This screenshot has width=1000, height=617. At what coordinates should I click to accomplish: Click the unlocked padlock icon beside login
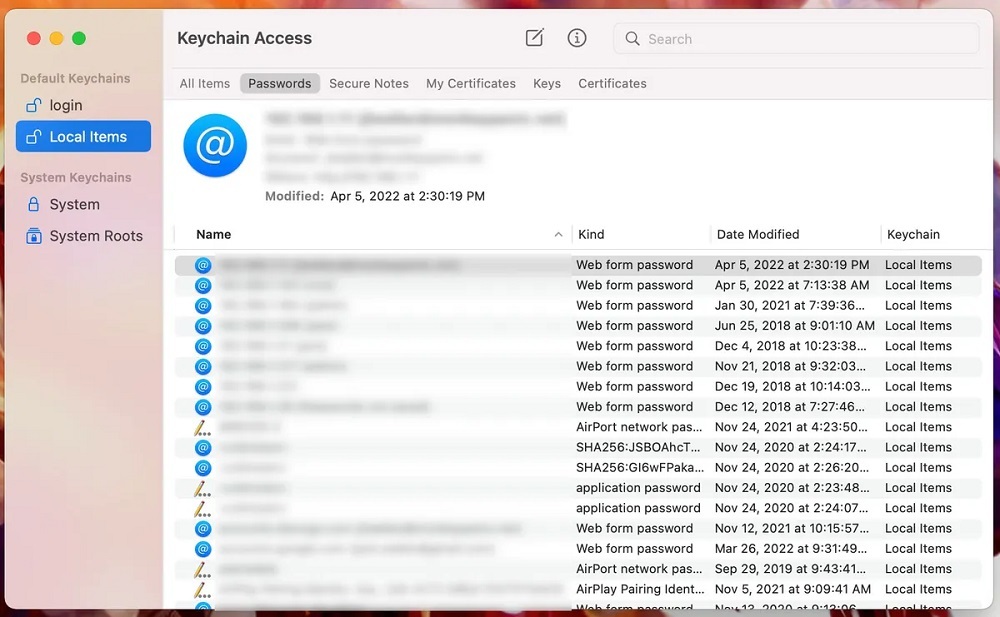coord(34,105)
